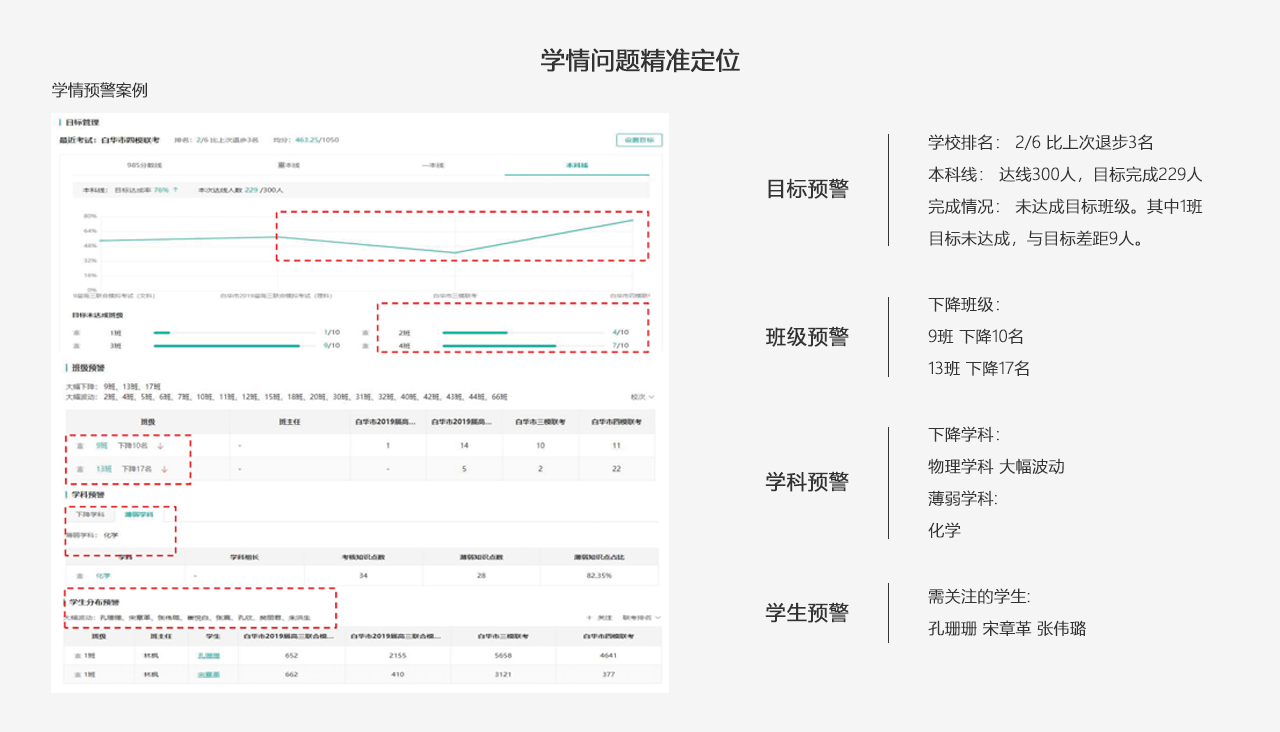Click the row icon left of 化学
The width and height of the screenshot is (1280, 732).
81,575
